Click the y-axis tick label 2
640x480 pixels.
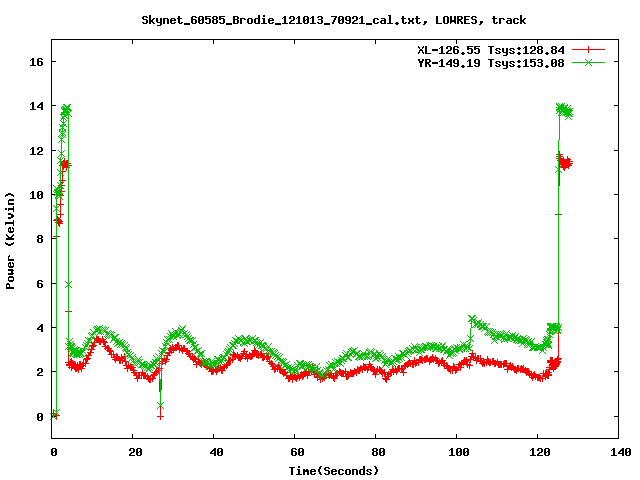pyautogui.click(x=40, y=372)
